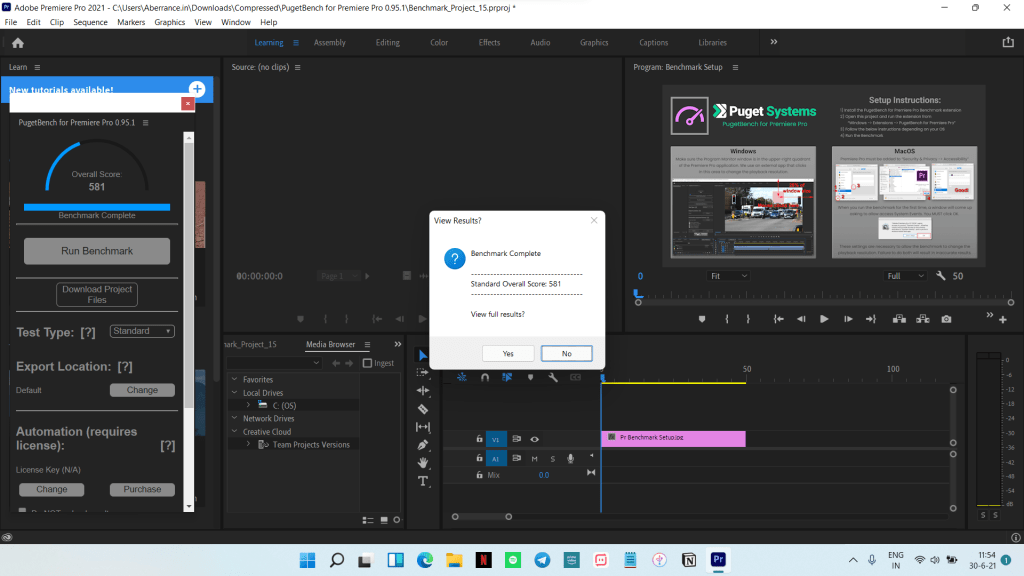
Task: Open the Markers menu
Action: pos(131,22)
